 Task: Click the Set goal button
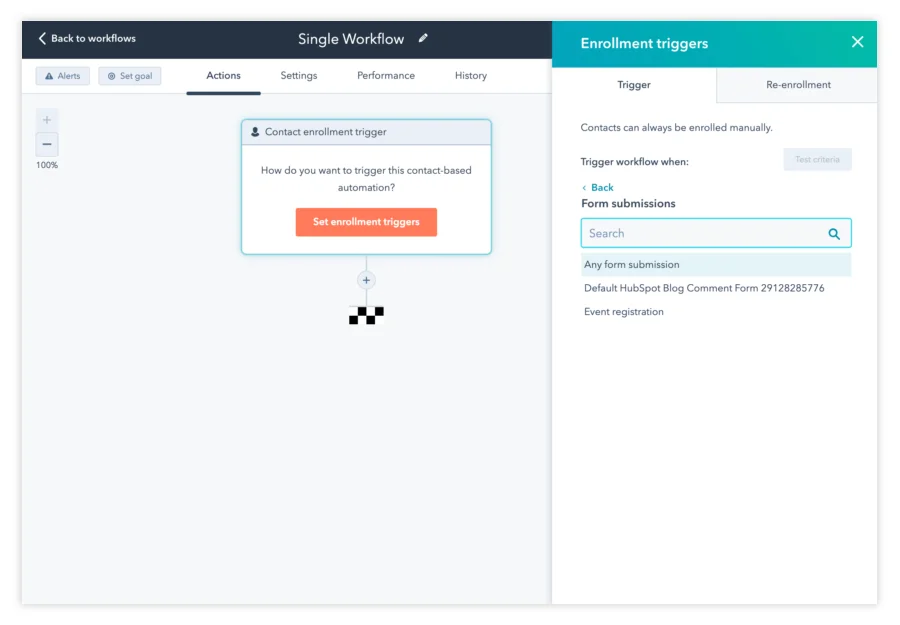coord(129,76)
